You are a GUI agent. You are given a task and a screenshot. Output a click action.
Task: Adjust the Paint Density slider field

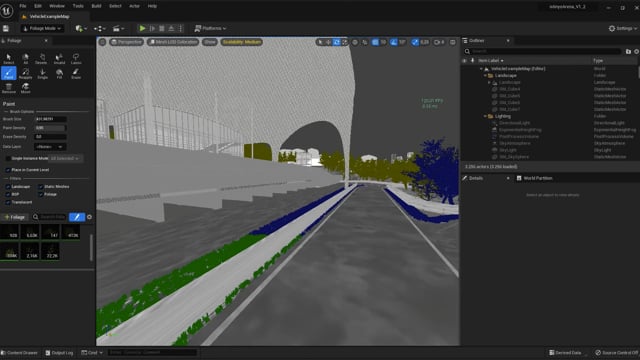point(50,128)
